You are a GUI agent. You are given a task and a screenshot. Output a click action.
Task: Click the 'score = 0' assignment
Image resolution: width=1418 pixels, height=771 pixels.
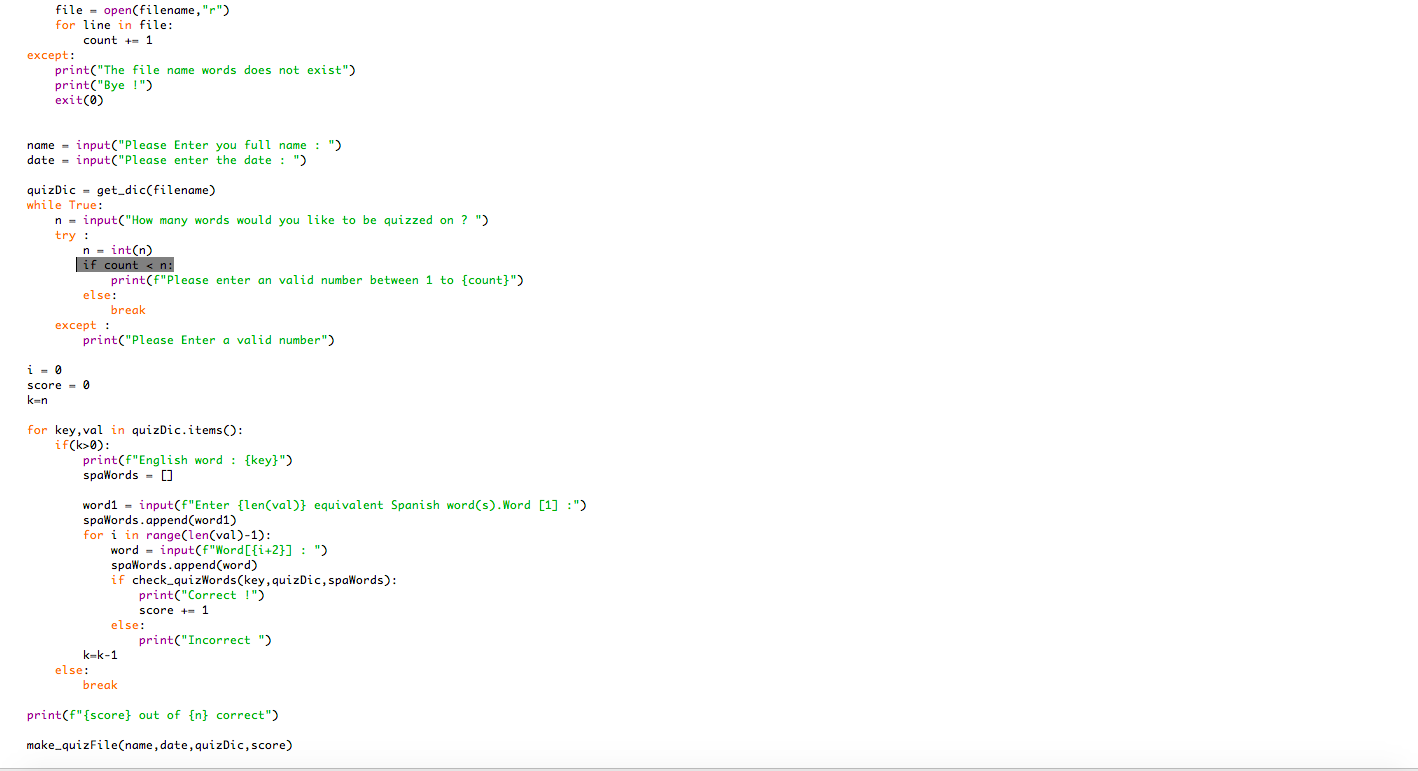58,385
